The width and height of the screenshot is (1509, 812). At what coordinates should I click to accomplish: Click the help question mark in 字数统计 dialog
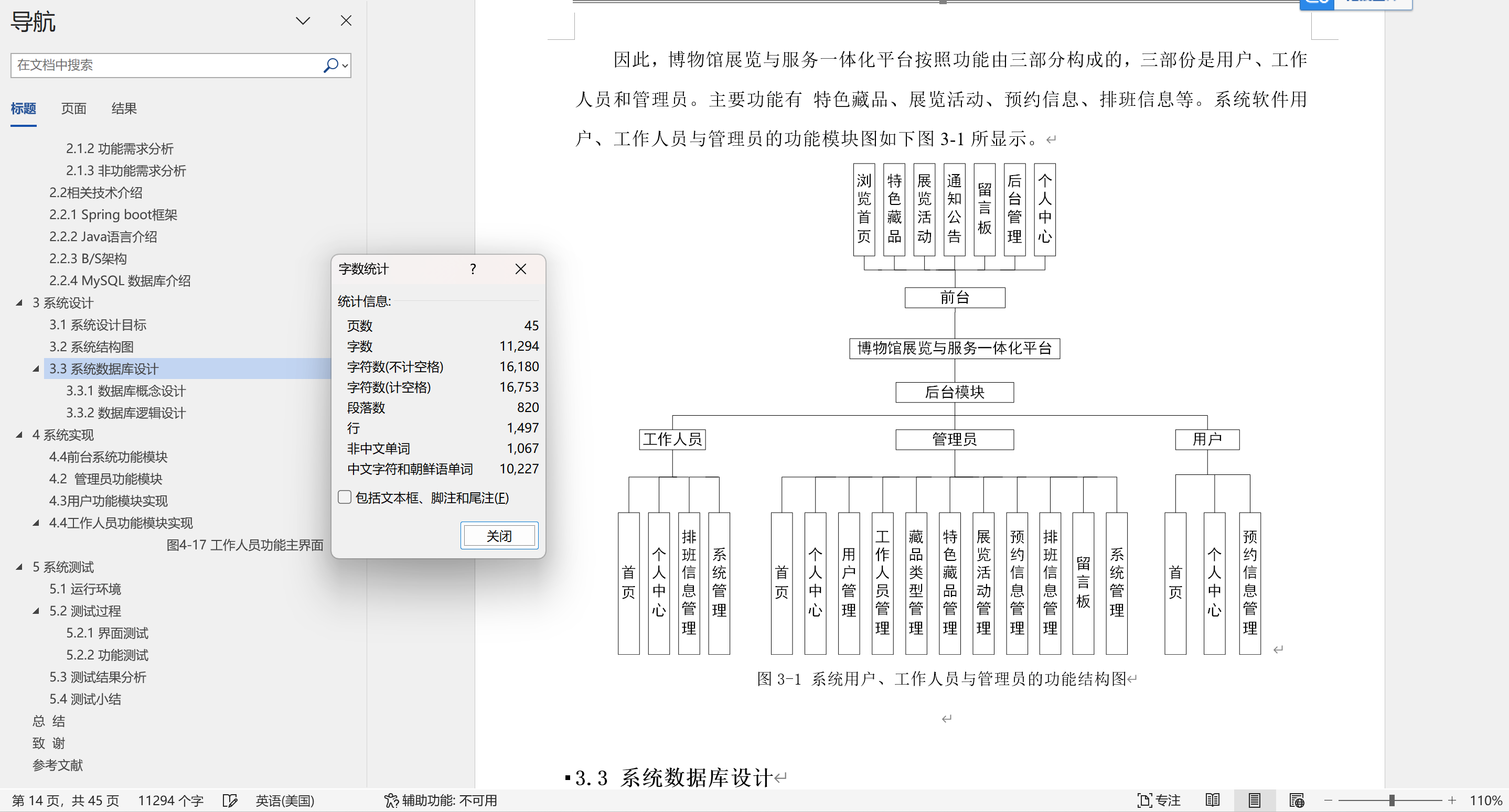click(473, 269)
